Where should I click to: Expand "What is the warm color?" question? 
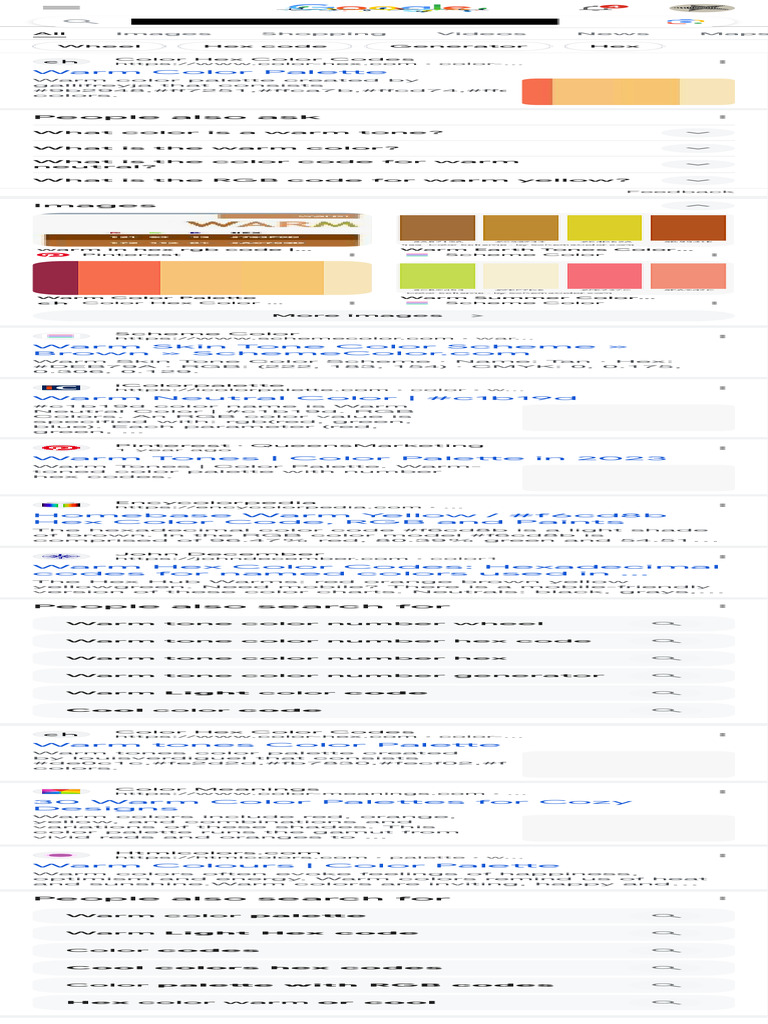(x=697, y=149)
